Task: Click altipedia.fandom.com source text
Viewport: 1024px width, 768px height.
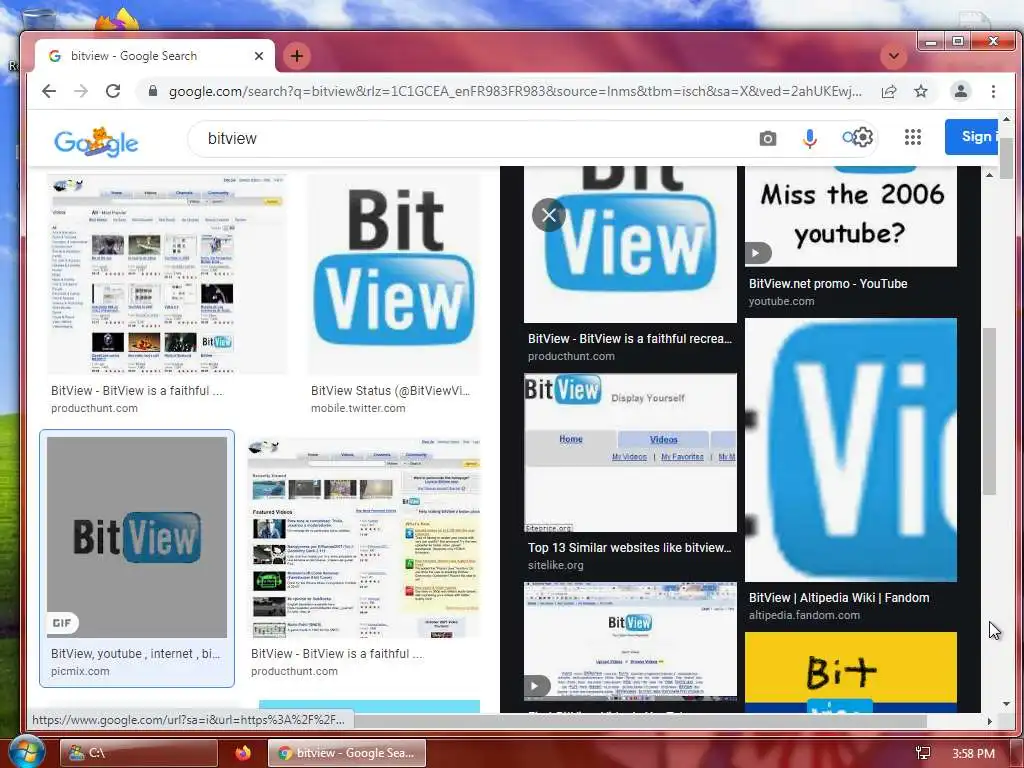Action: [805, 615]
